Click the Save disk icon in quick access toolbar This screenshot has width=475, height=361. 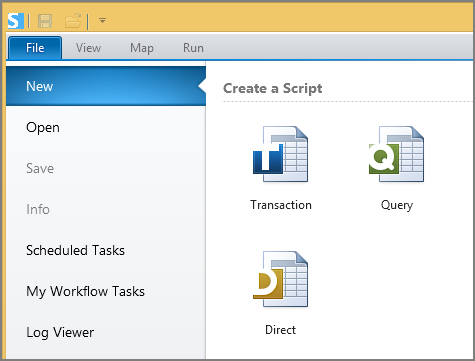pos(45,21)
